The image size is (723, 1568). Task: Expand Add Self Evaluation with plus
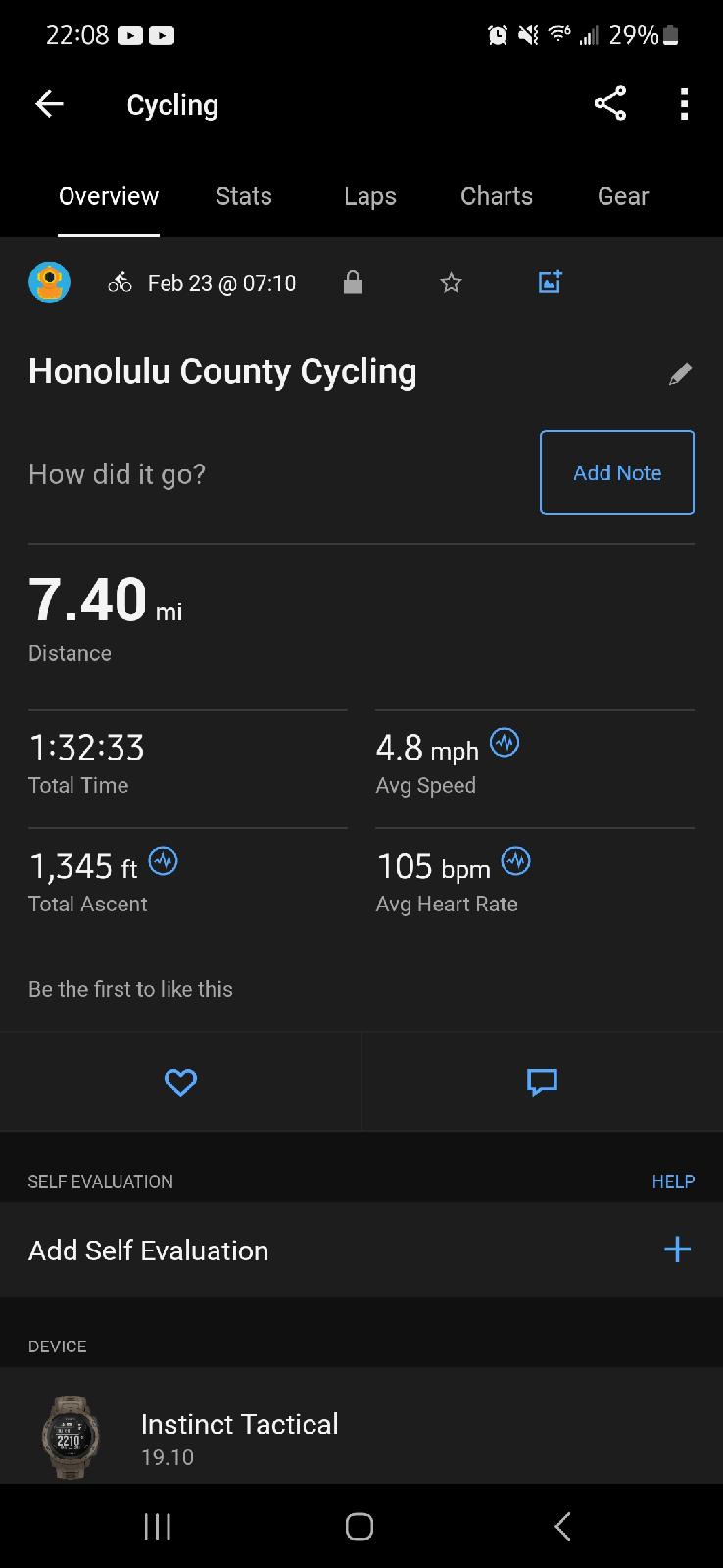pos(677,1249)
